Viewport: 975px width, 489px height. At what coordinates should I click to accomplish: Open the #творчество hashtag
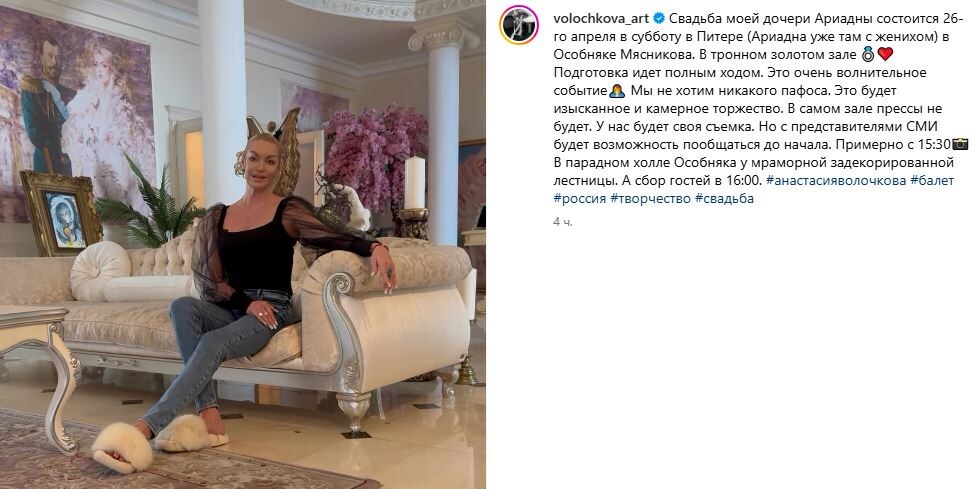(x=650, y=198)
